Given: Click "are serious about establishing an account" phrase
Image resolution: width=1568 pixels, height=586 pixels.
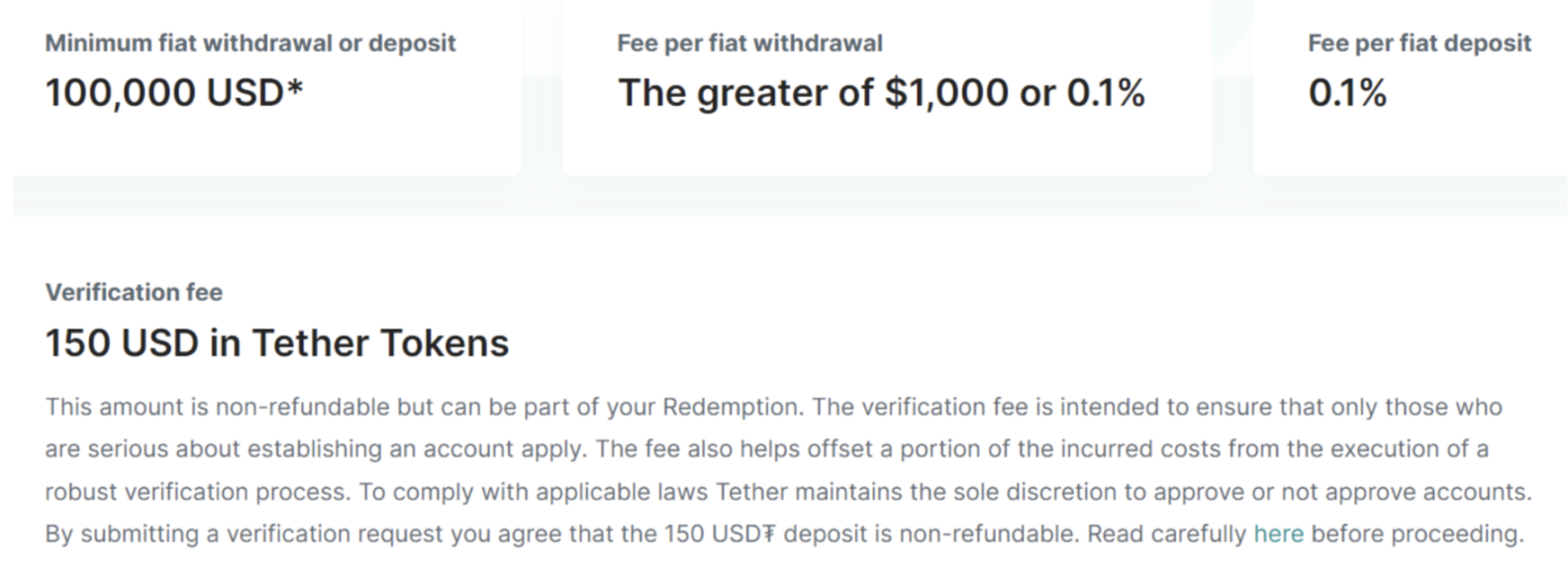Looking at the screenshot, I should pyautogui.click(x=252, y=449).
